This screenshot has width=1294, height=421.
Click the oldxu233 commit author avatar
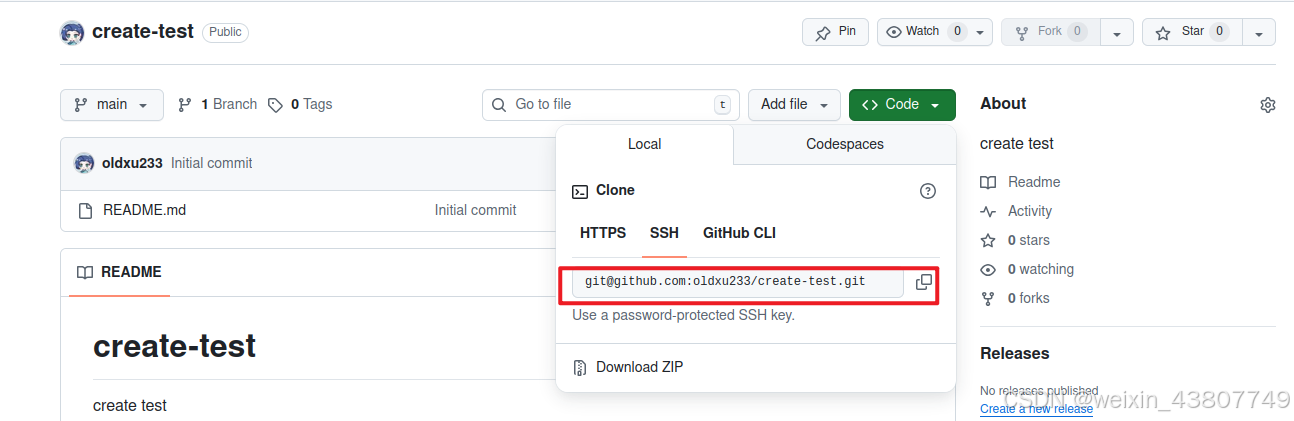(84, 163)
